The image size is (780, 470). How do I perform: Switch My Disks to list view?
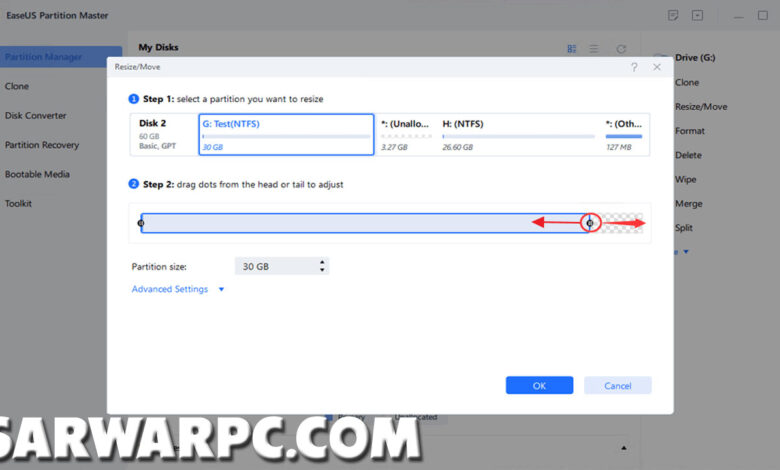click(594, 49)
